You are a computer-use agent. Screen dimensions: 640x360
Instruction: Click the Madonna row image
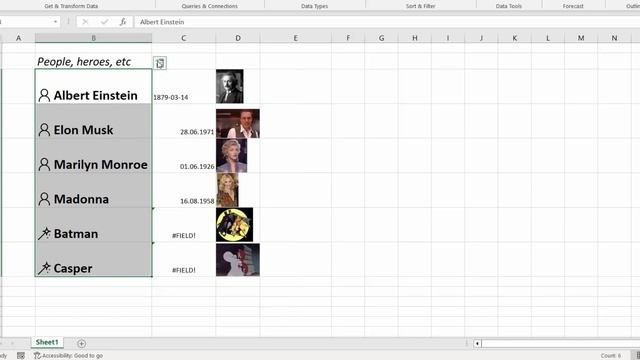coord(227,190)
